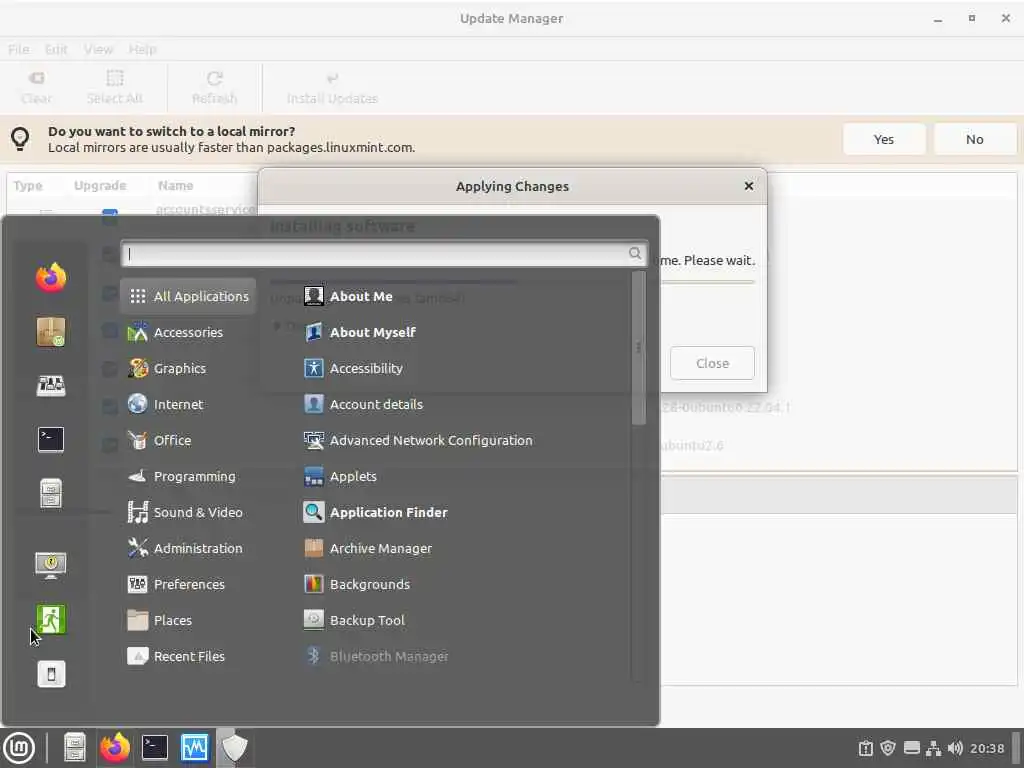Image resolution: width=1024 pixels, height=768 pixels.
Task: Click the search magnifier icon
Action: coord(635,253)
